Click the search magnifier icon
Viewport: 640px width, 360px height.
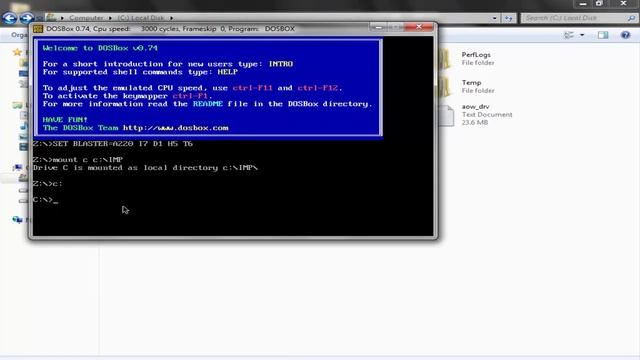point(631,18)
